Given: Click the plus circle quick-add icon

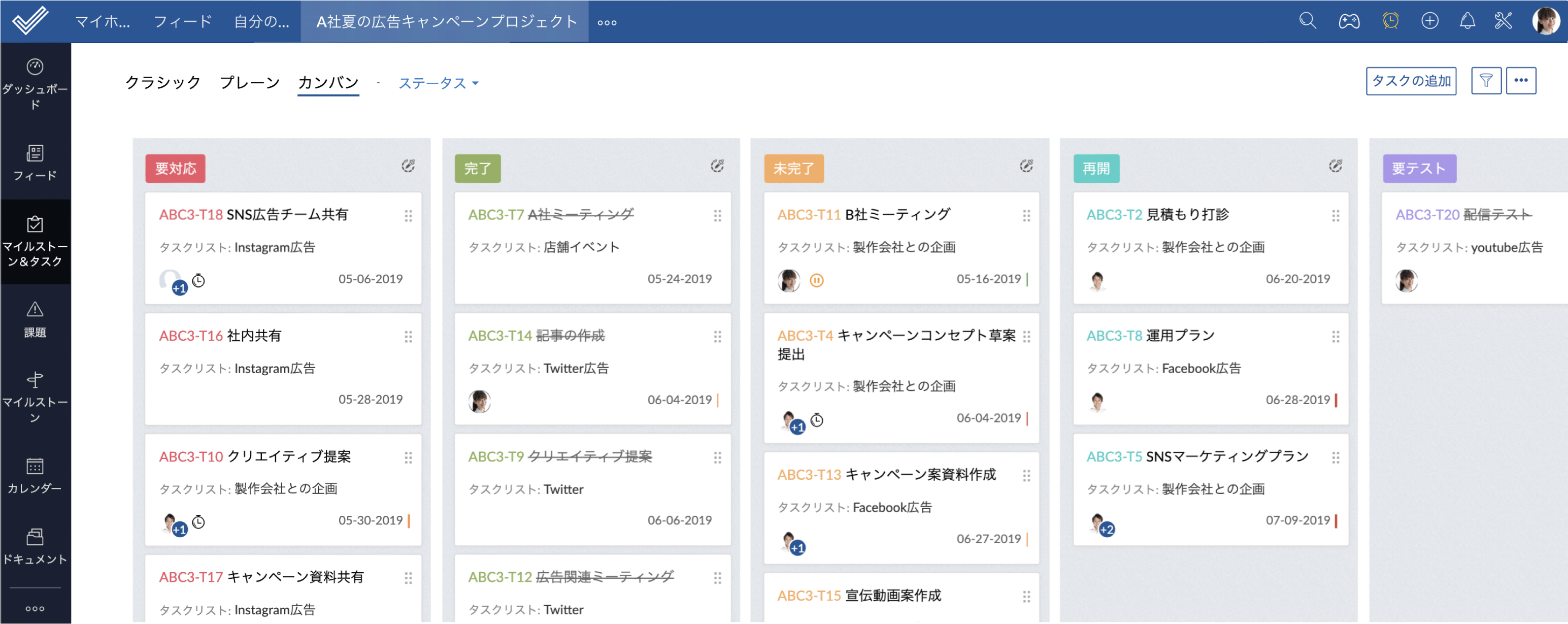Looking at the screenshot, I should 1429,21.
